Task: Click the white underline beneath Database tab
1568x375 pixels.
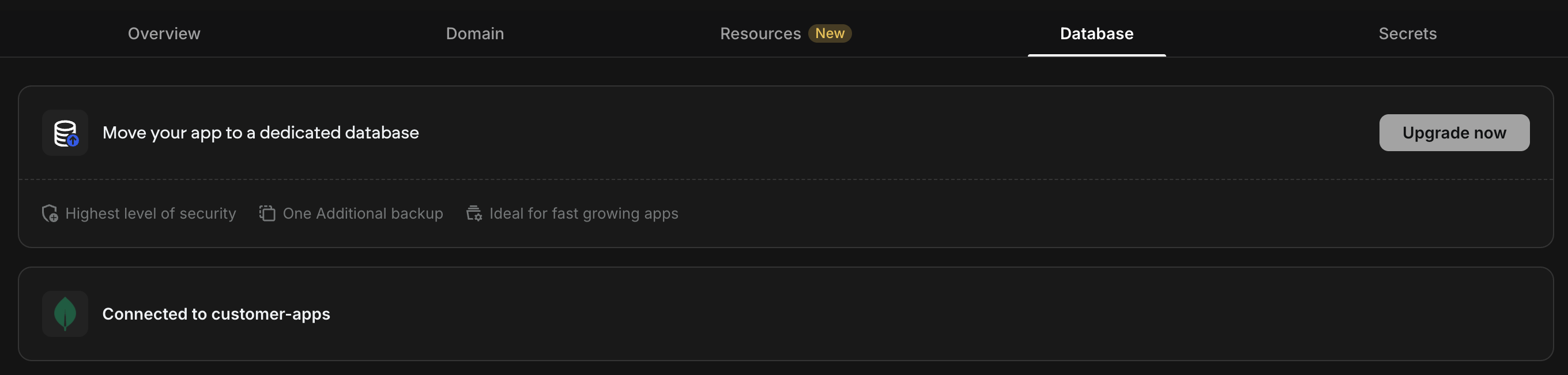Action: pos(1096,55)
